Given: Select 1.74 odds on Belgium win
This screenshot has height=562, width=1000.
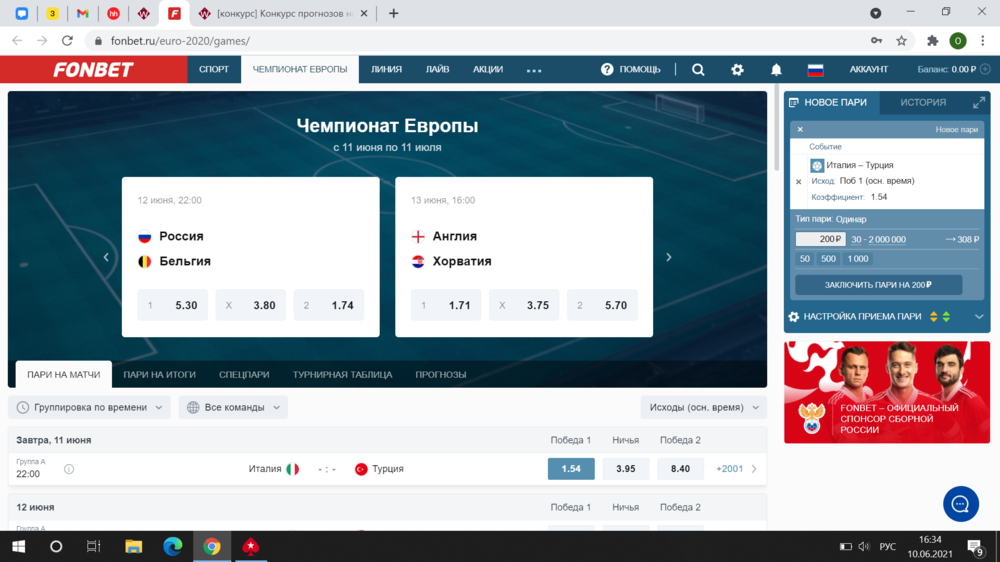Looking at the screenshot, I should pos(329,305).
